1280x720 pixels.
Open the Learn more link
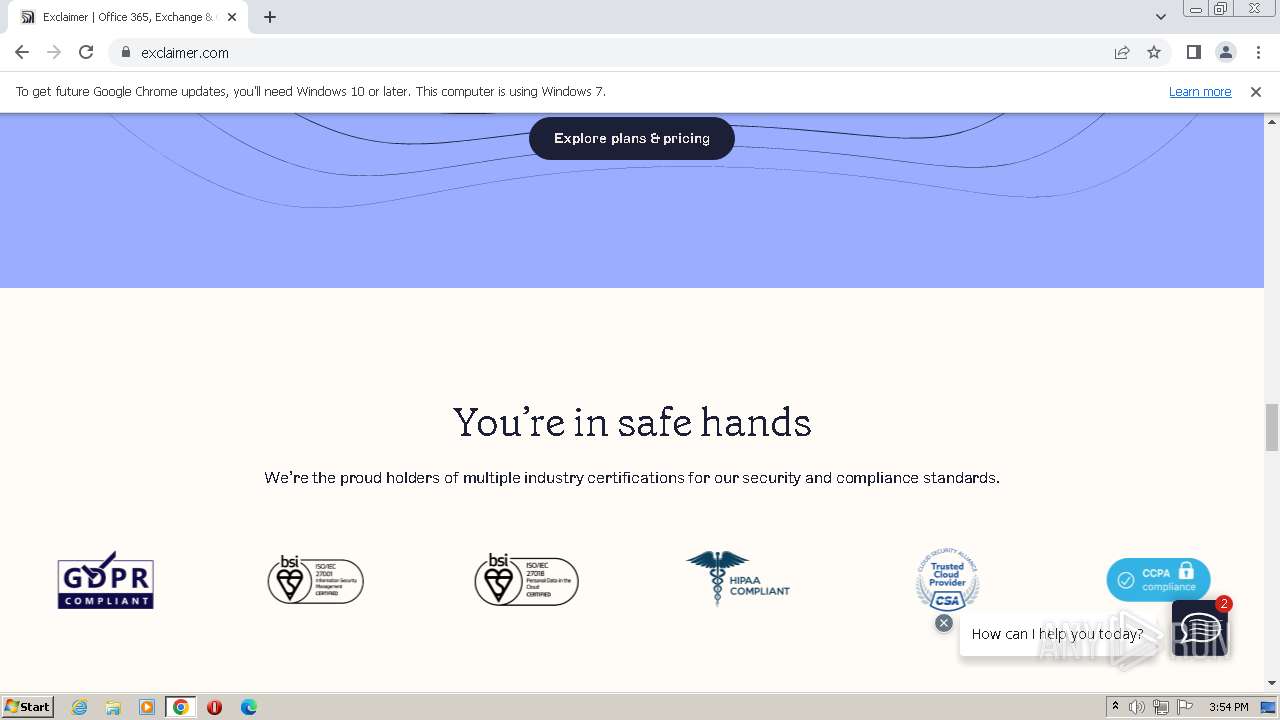pyautogui.click(x=1200, y=91)
